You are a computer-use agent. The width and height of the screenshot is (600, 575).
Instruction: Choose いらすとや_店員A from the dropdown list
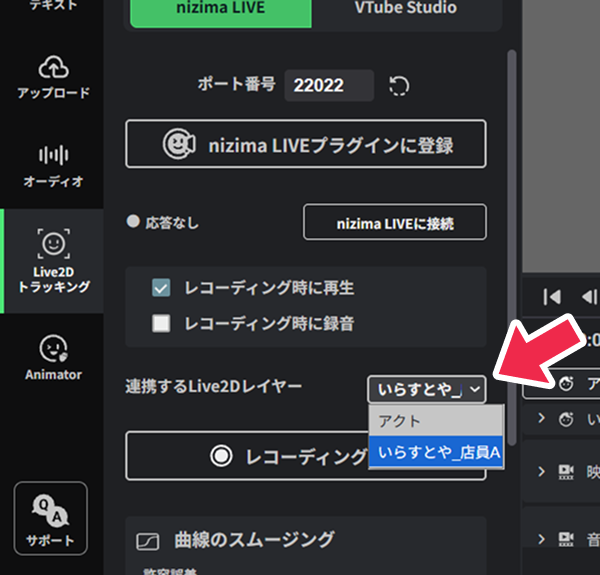435,453
